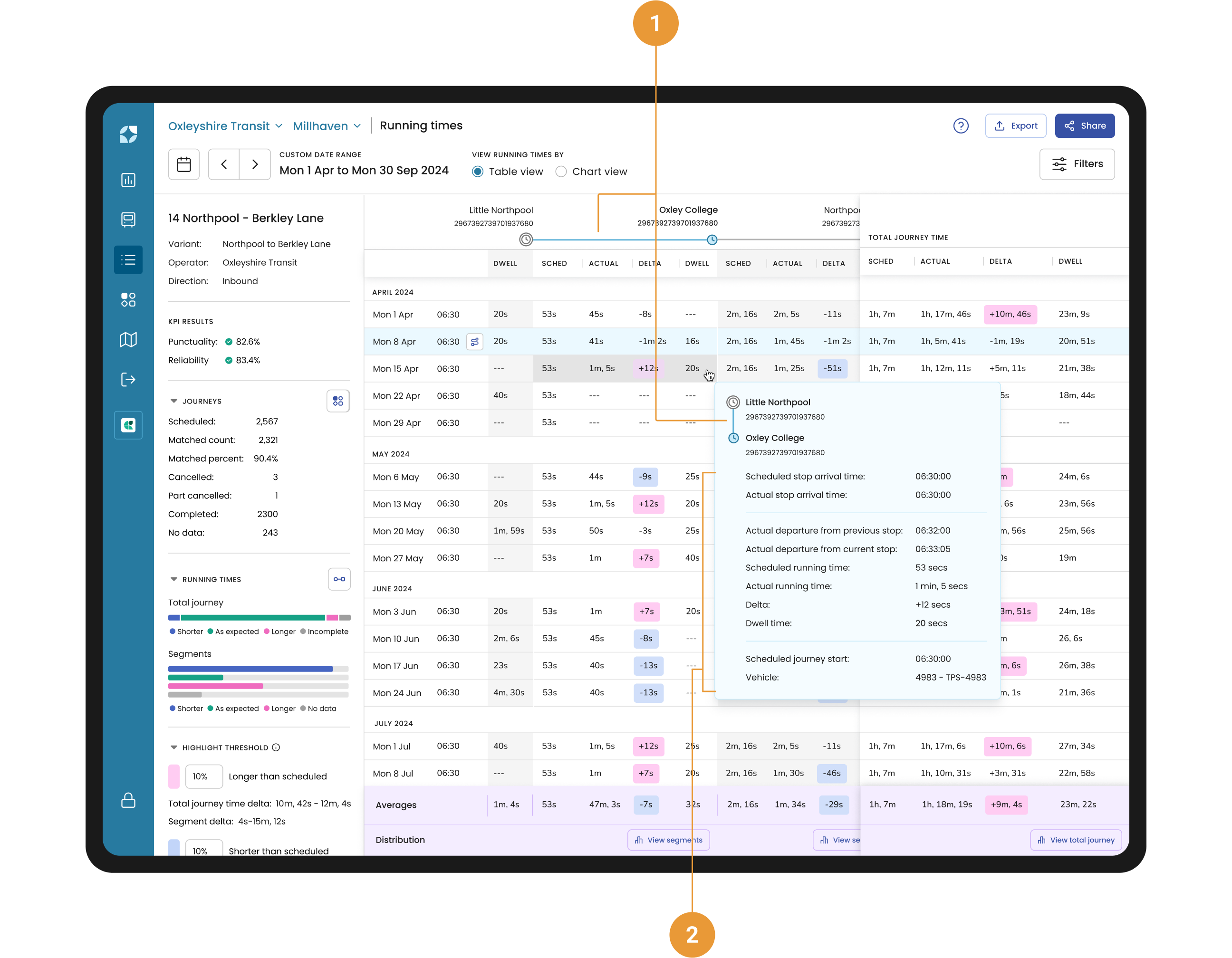
Task: Open the bus vehicle icon in sidebar
Action: [128, 220]
